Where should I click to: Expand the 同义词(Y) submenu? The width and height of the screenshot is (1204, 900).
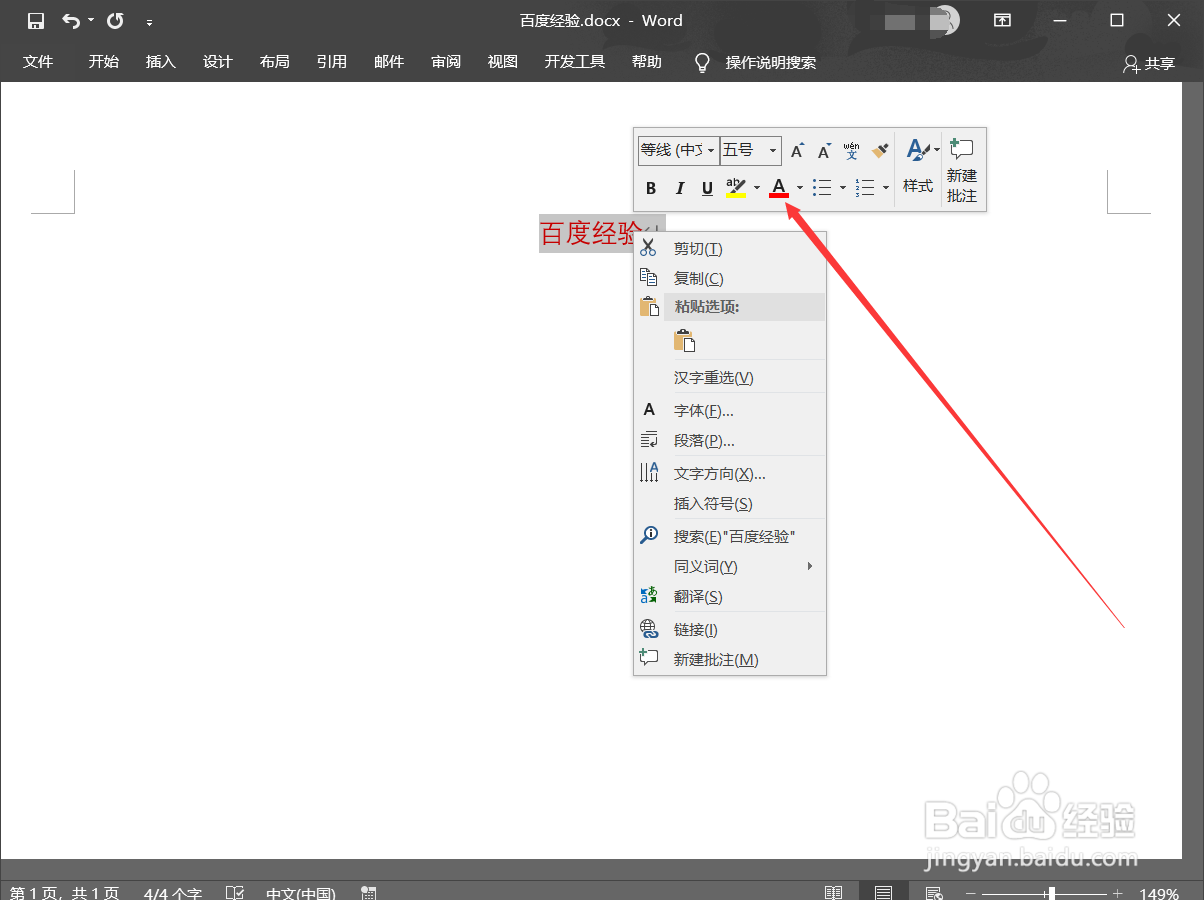point(730,566)
